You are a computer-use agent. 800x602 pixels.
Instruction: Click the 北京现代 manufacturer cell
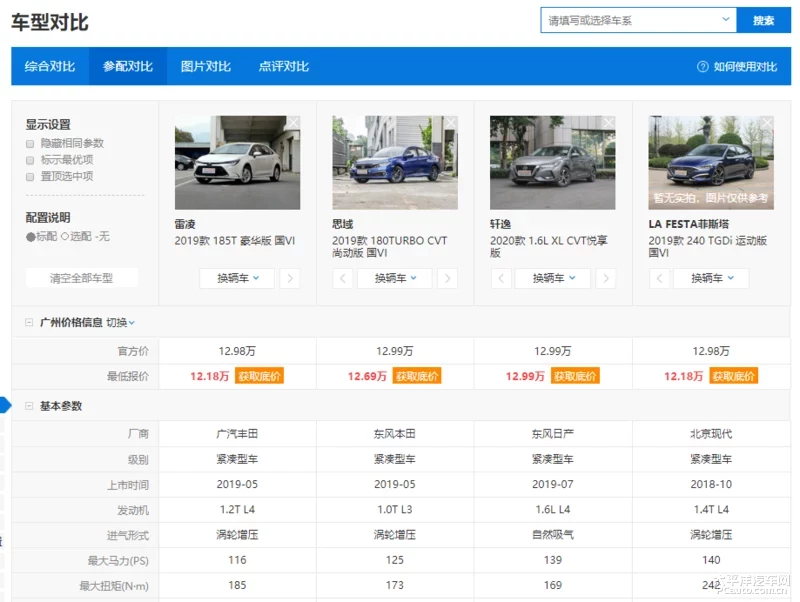[711, 434]
